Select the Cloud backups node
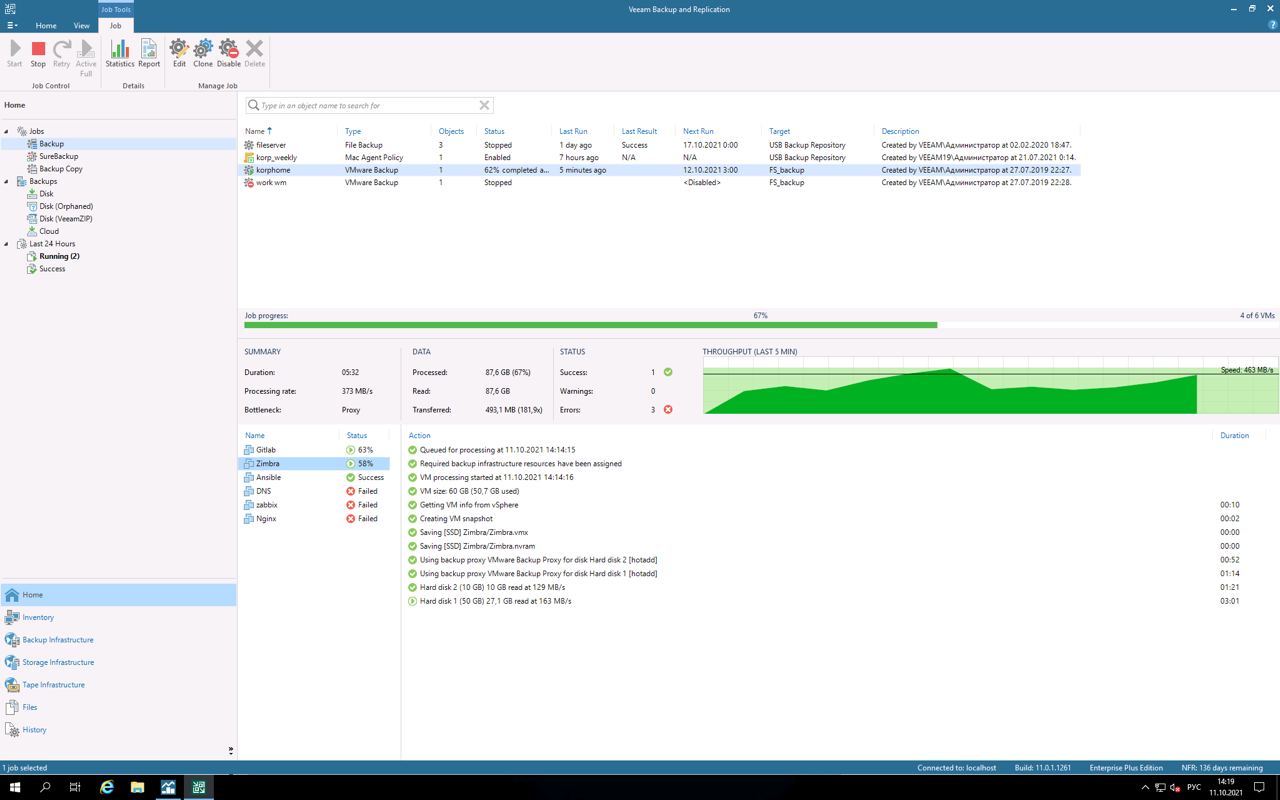 (48, 231)
